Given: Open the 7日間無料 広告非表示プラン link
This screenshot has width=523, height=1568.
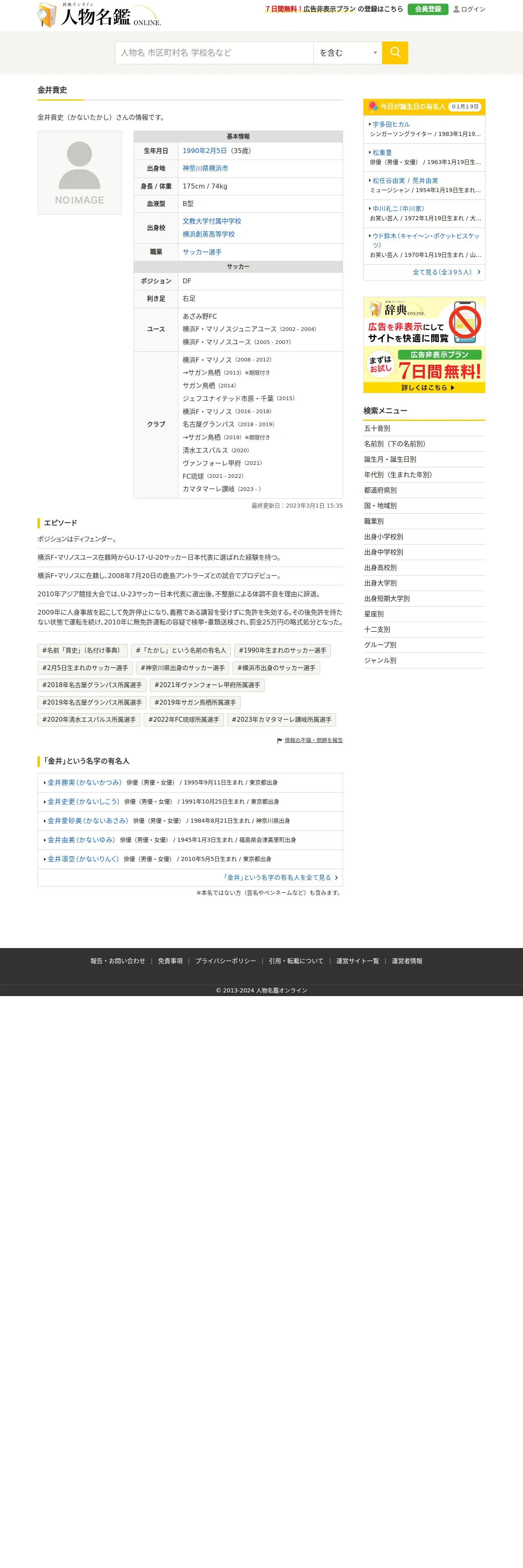Looking at the screenshot, I should coord(310,9).
